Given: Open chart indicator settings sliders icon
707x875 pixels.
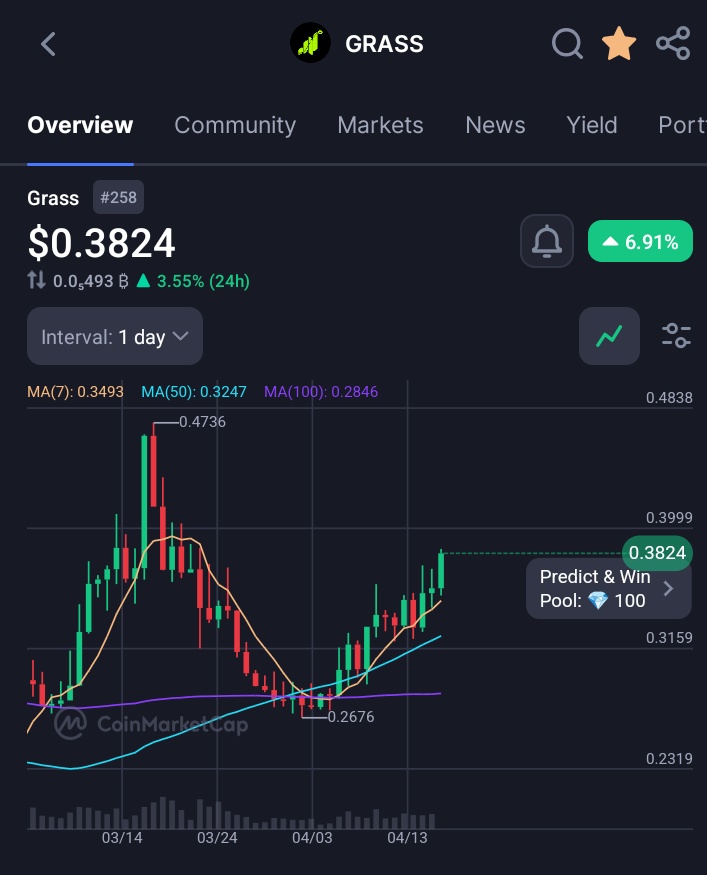Looking at the screenshot, I should (676, 336).
